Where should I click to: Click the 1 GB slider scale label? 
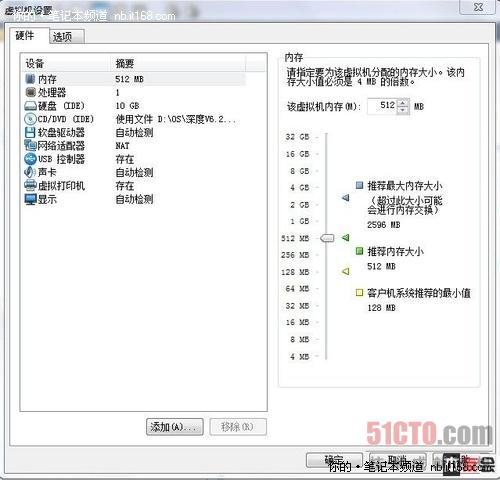(300, 221)
